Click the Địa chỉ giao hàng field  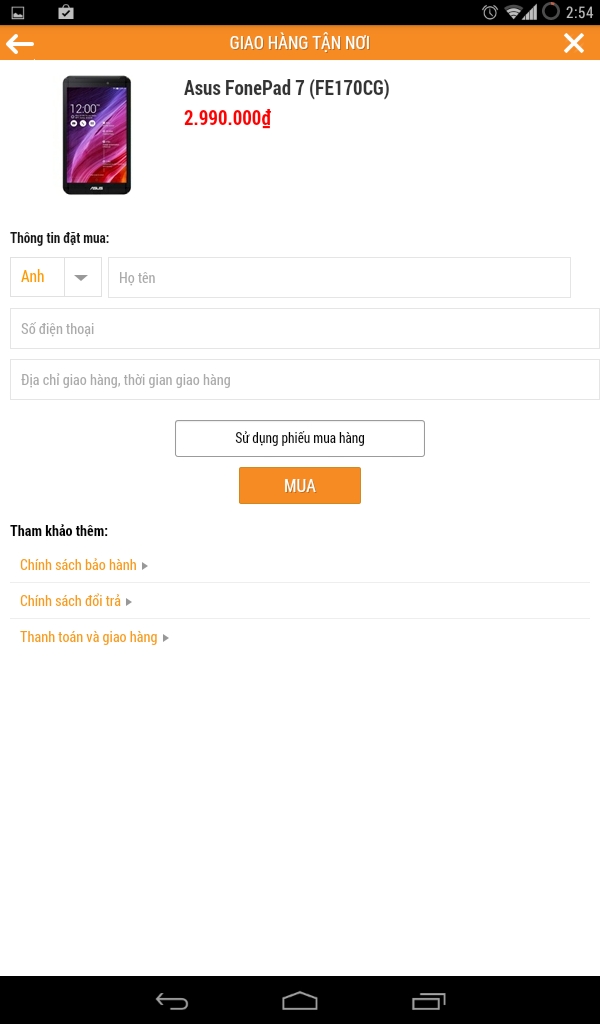[x=304, y=379]
